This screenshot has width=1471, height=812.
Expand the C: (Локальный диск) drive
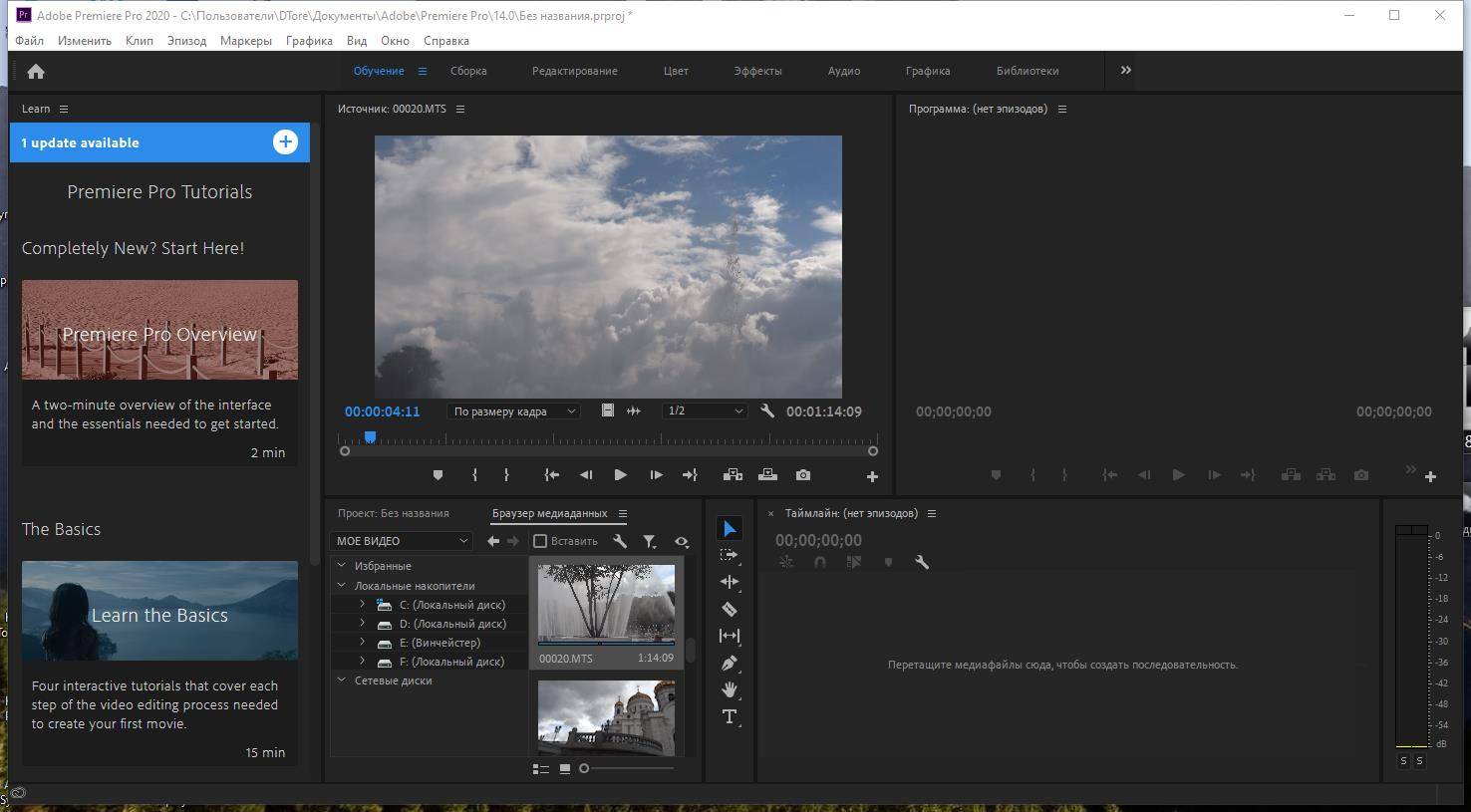(363, 605)
